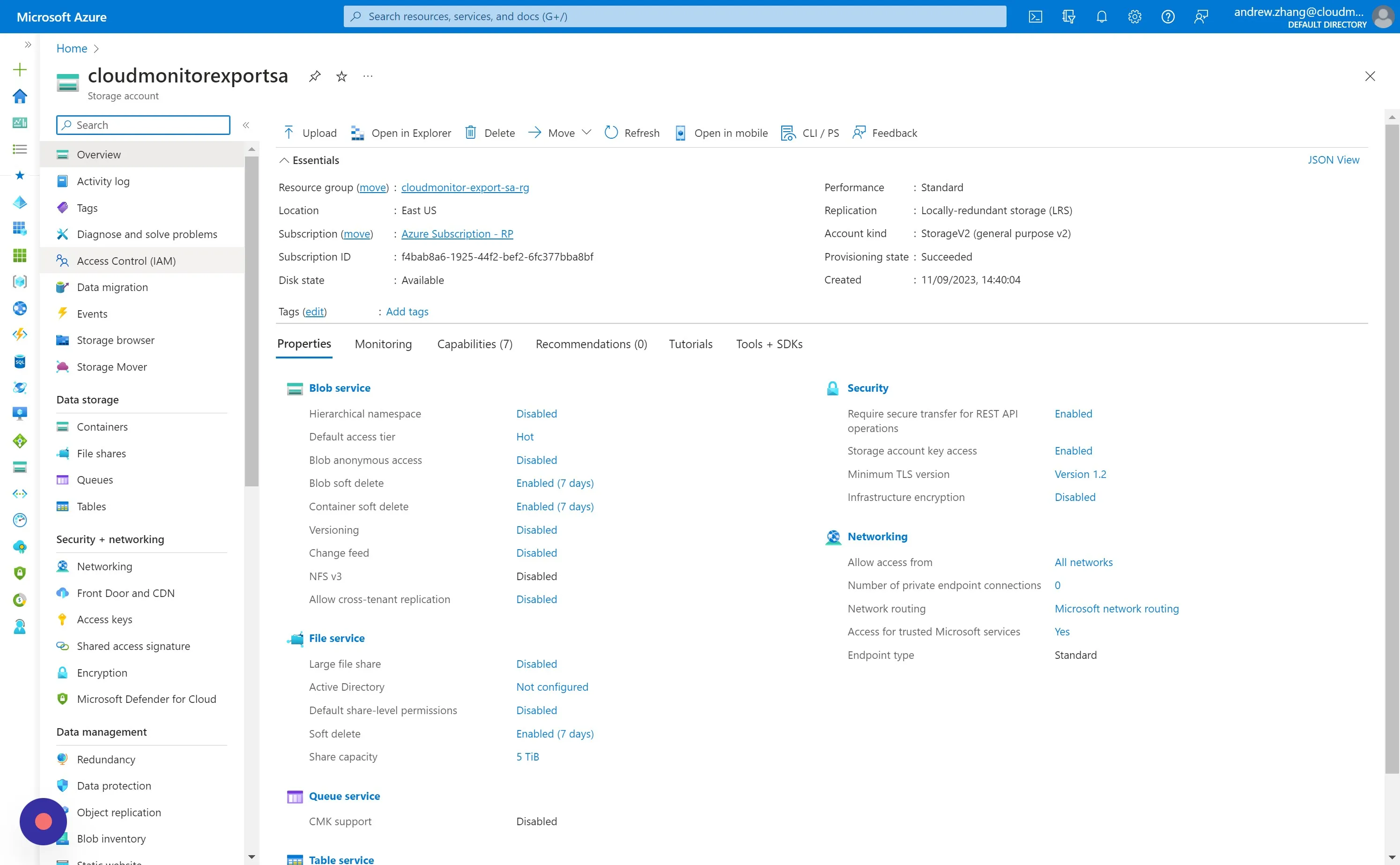
Task: Focus the resource menu Search field
Action: pyautogui.click(x=143, y=125)
